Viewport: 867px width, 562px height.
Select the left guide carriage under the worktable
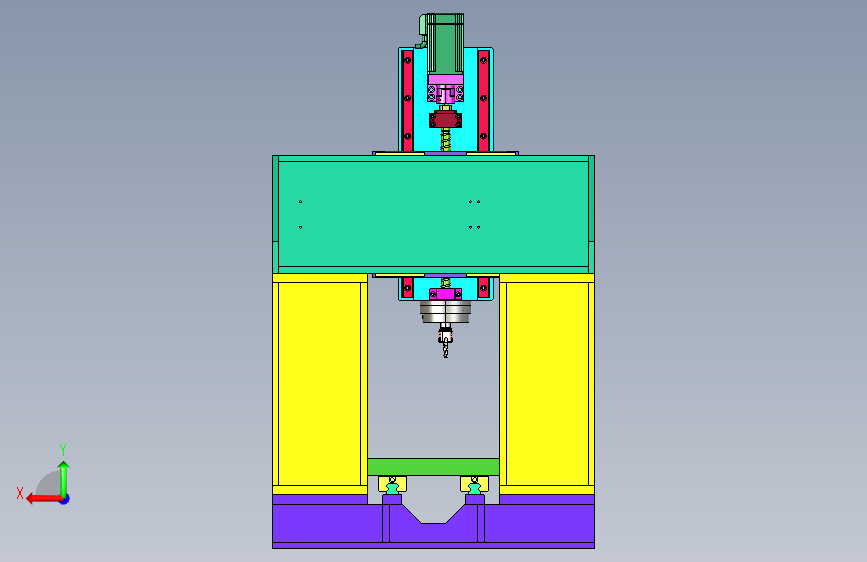click(x=393, y=485)
